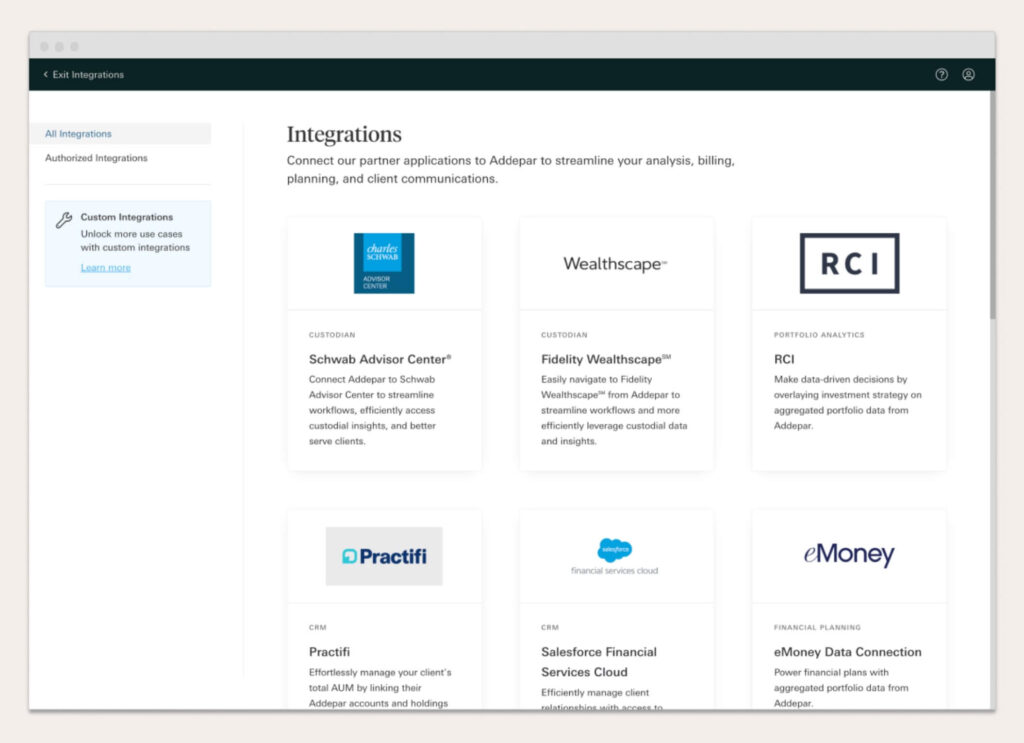This screenshot has width=1024, height=743.
Task: Click the CUSTODIAN label above Schwab Advisor Center
Action: click(x=332, y=335)
